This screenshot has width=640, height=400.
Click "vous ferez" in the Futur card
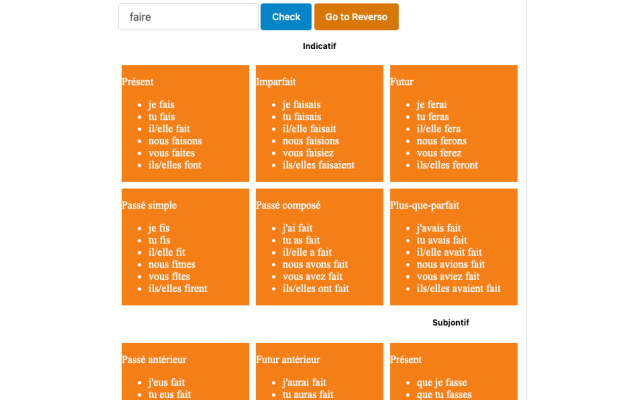[439, 153]
